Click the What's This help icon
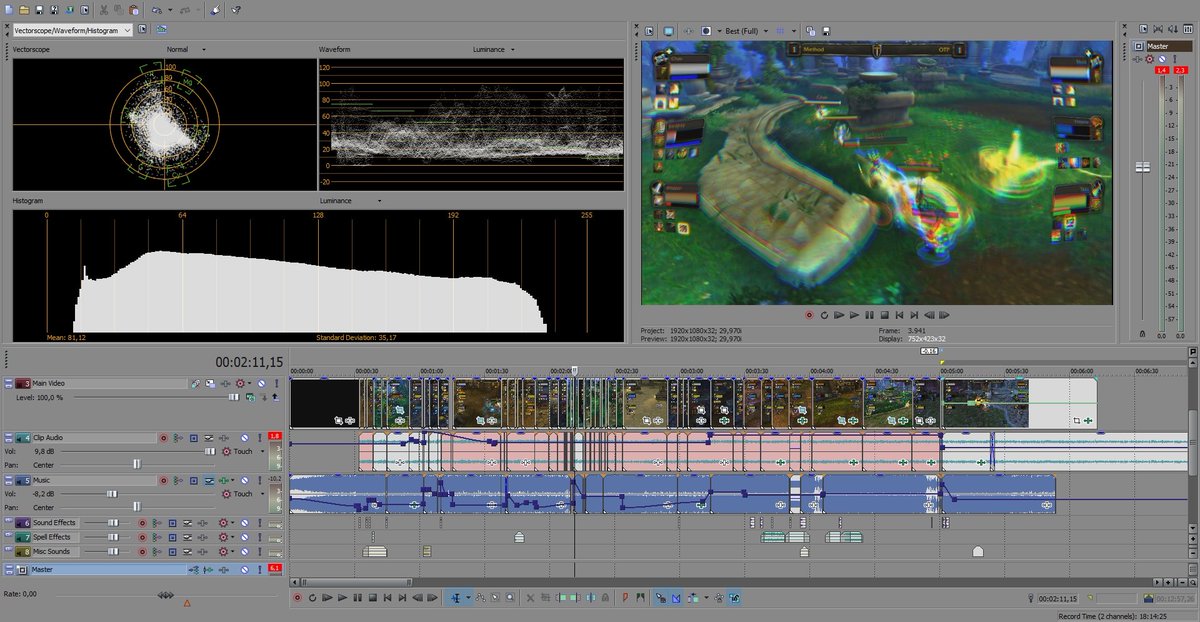This screenshot has width=1200, height=622. 236,10
